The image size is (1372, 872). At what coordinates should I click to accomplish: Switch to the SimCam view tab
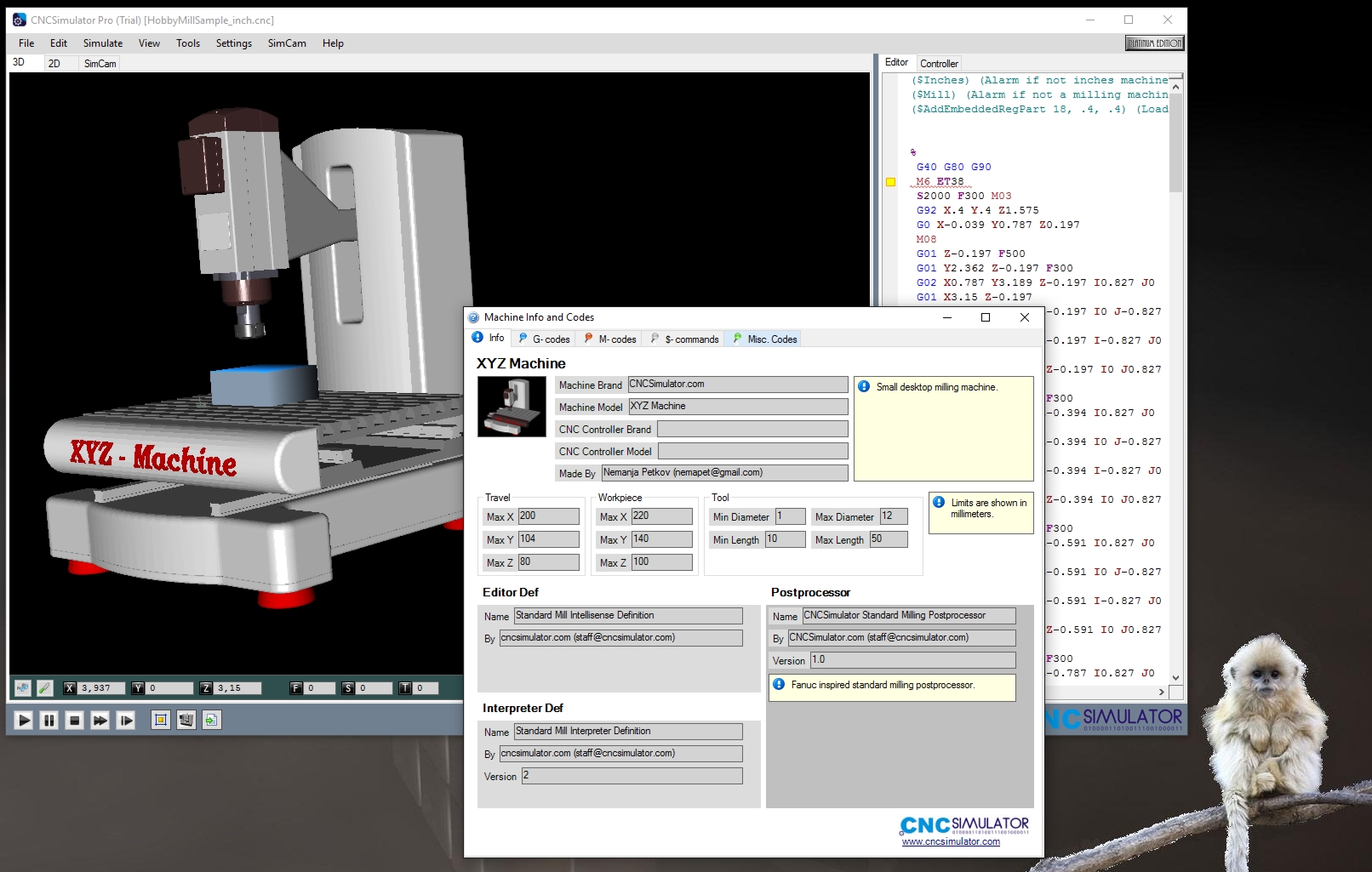(x=100, y=64)
